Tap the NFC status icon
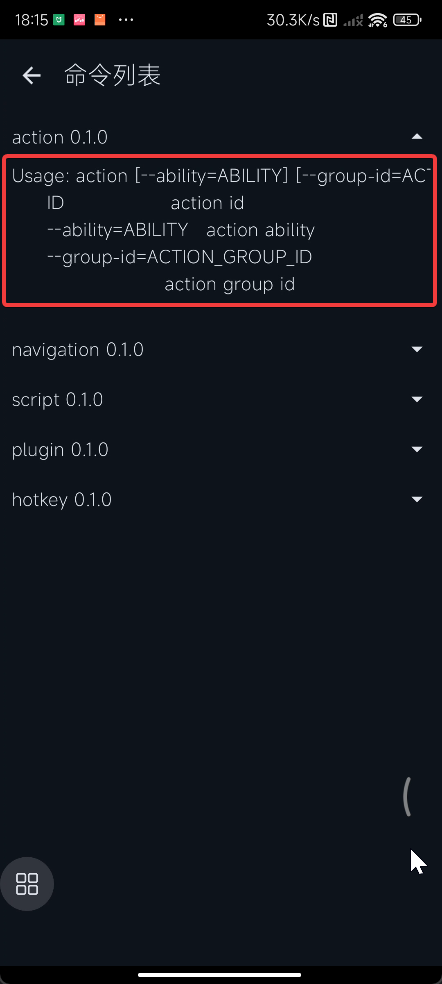The image size is (442, 984). [x=330, y=20]
